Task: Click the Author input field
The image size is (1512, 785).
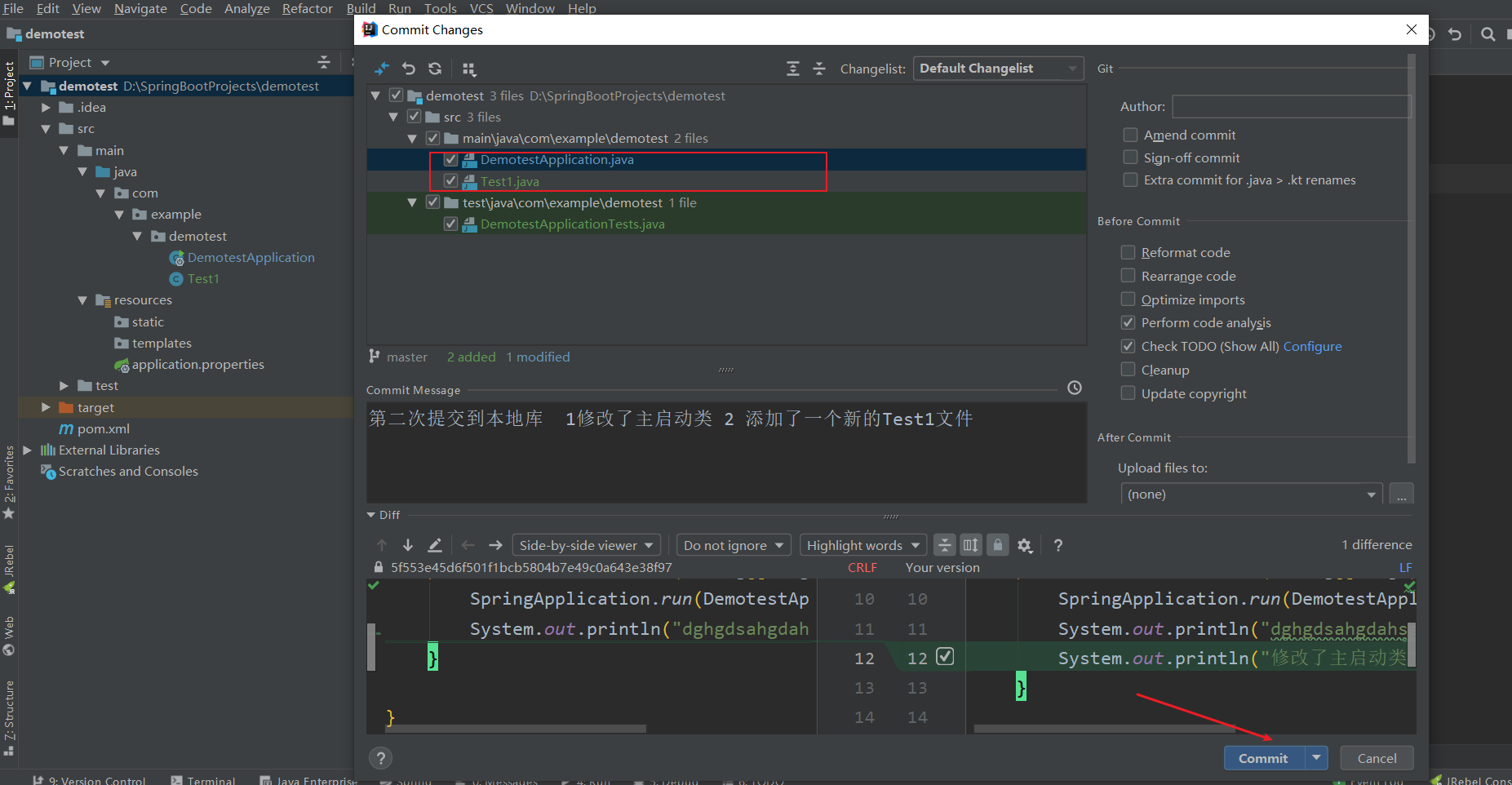Action: (x=1292, y=106)
